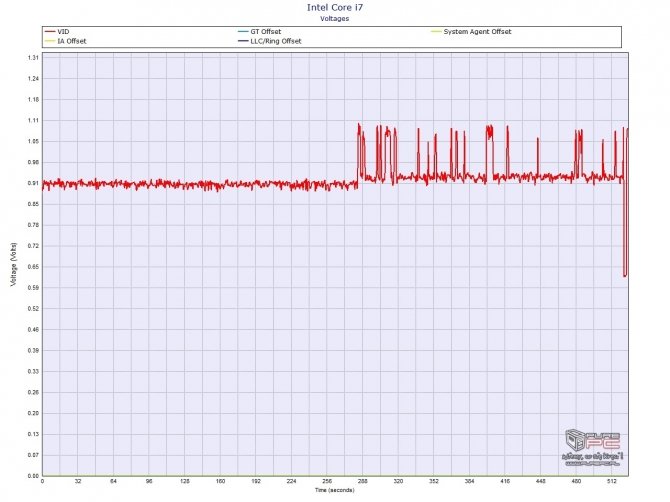
Task: Click the 0.33 value on voltage axis
Action: pyautogui.click(x=33, y=372)
